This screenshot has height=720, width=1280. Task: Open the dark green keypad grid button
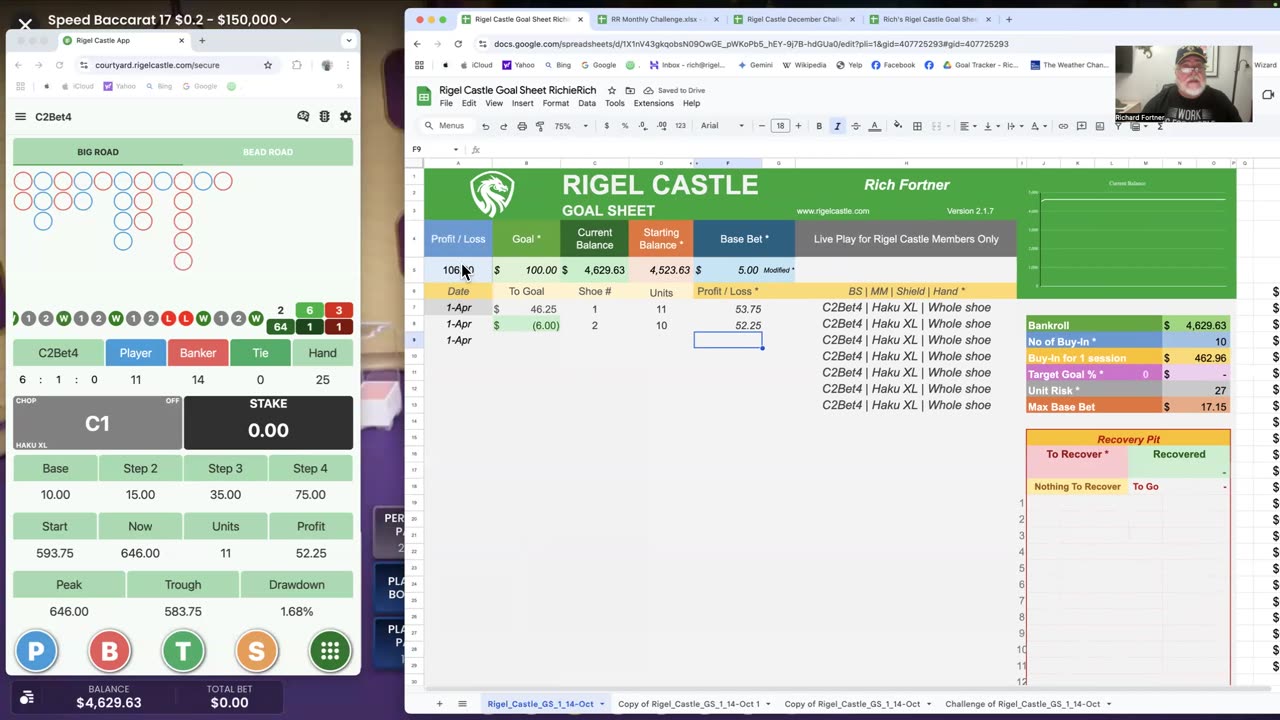click(330, 652)
